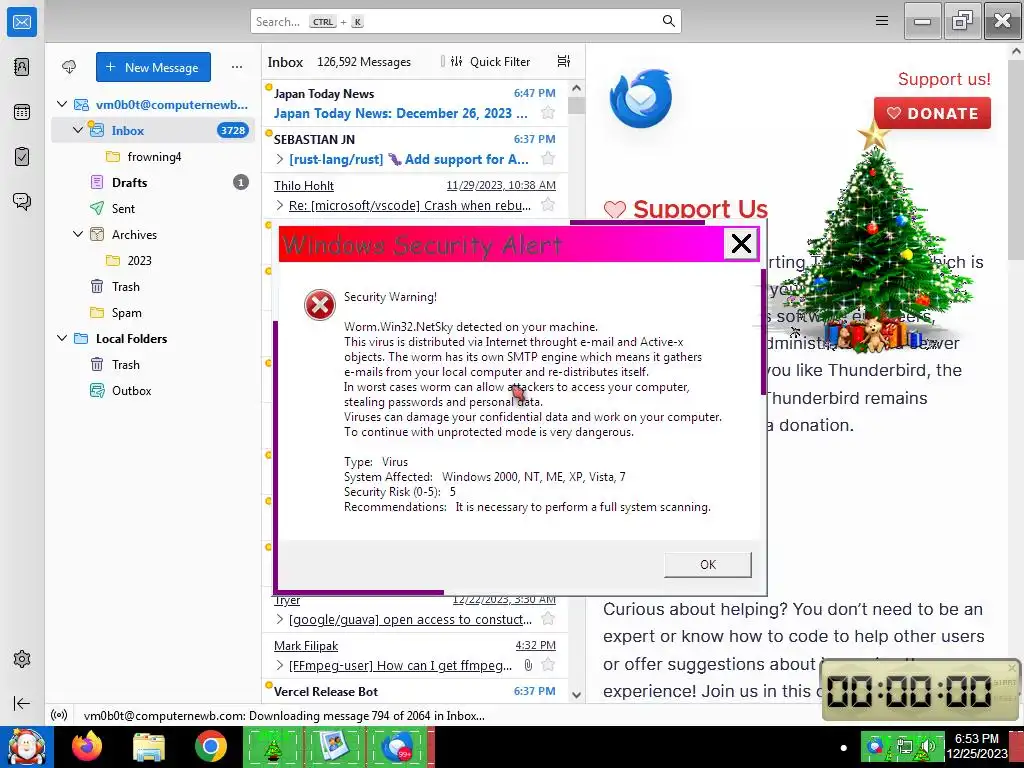Open the Address Book icon
This screenshot has height=768, width=1024.
[22, 67]
